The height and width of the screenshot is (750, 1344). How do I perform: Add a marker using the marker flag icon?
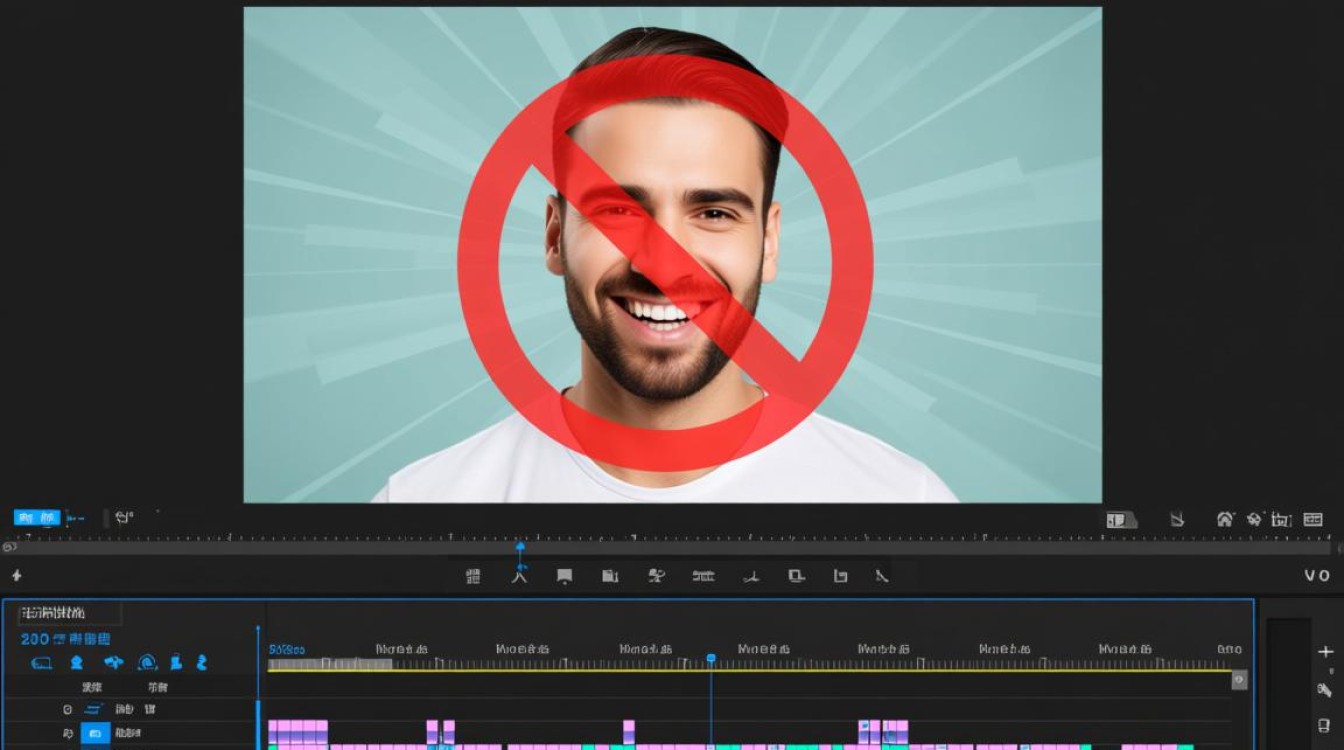(564, 576)
